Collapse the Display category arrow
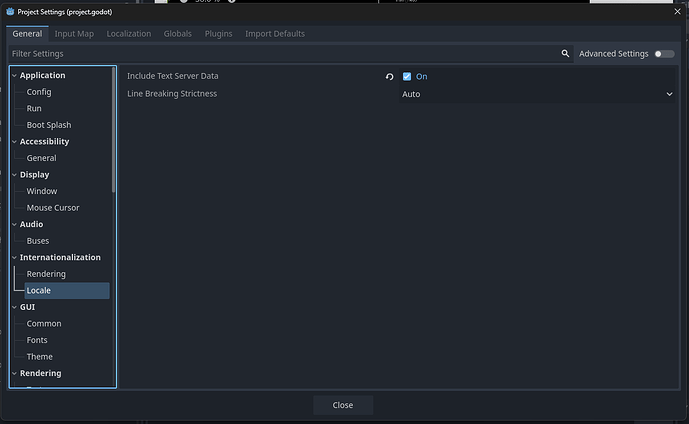689x424 pixels. click(14, 175)
